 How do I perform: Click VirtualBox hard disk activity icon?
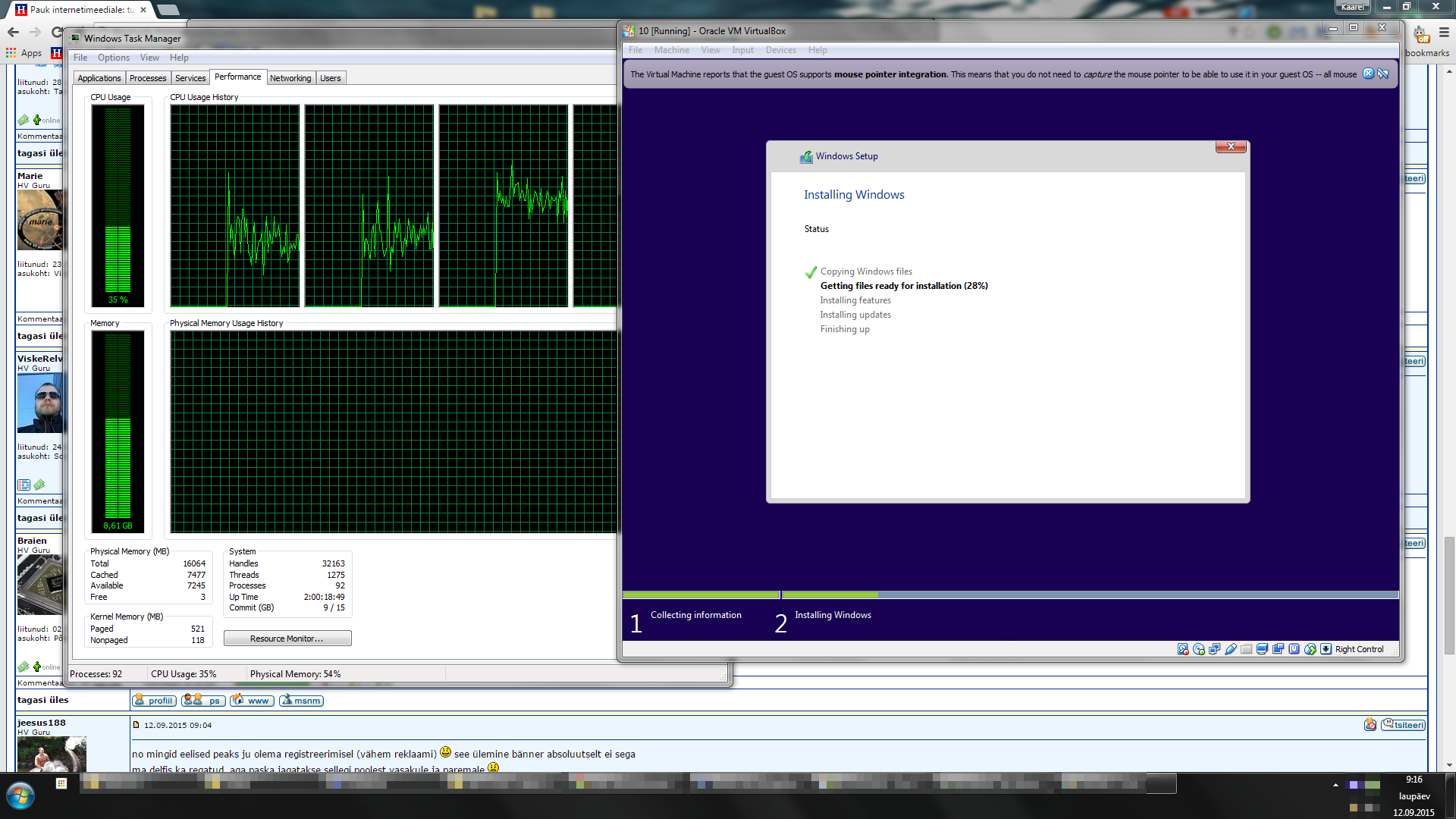click(x=1183, y=649)
